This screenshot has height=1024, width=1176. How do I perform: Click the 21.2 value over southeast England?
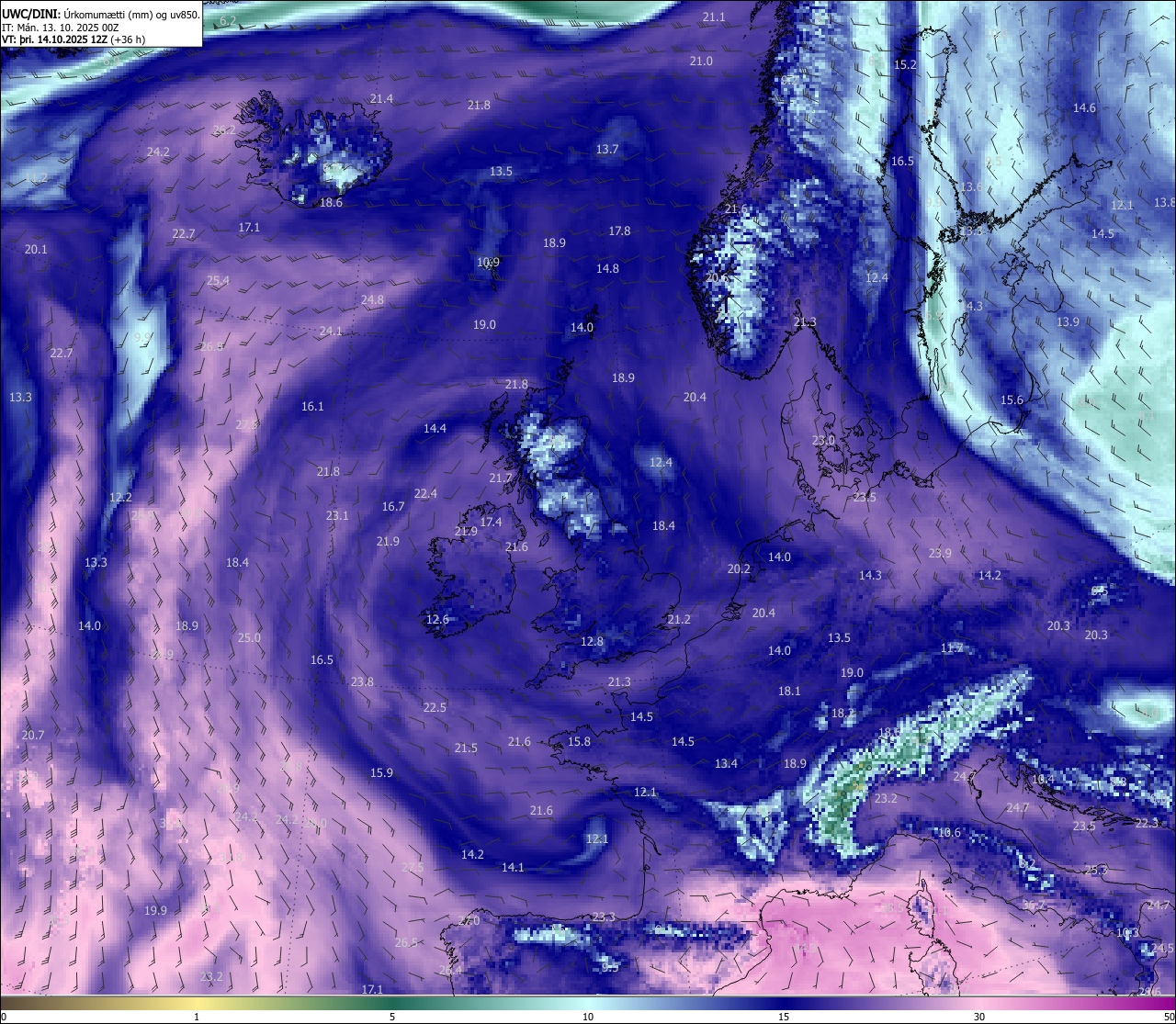coord(679,619)
